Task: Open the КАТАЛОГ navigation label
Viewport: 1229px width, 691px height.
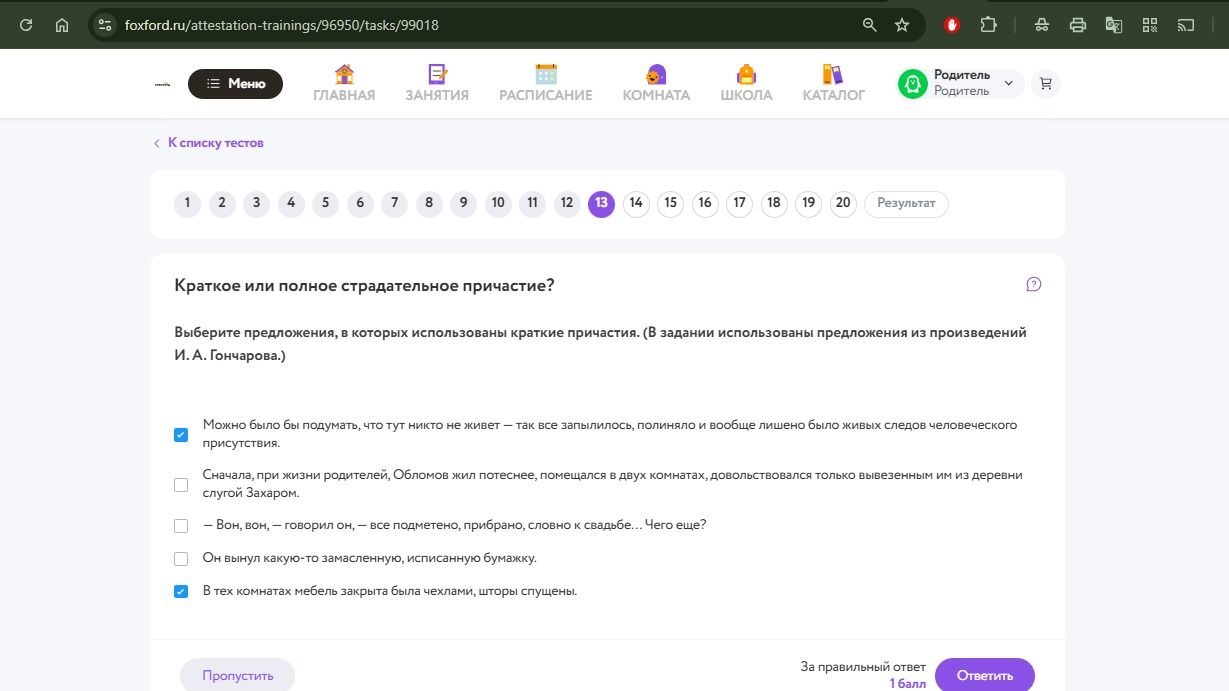Action: pyautogui.click(x=833, y=95)
